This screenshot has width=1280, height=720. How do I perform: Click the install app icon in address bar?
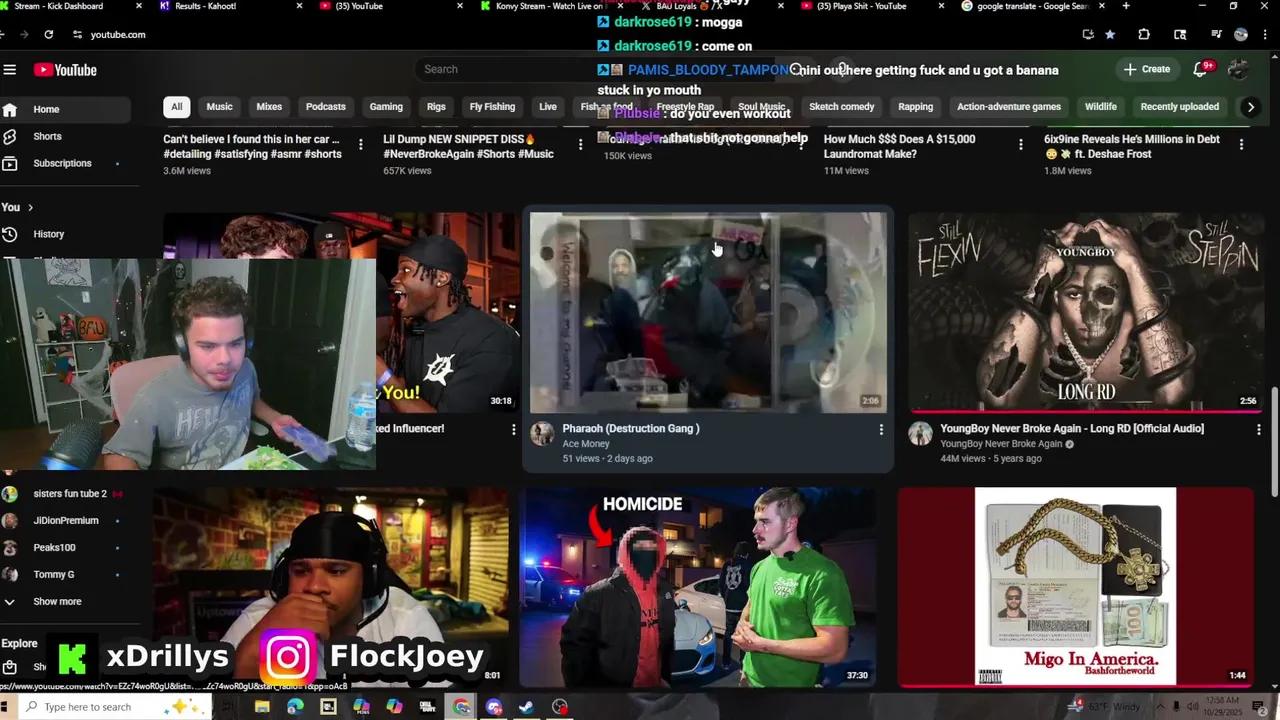point(1088,34)
